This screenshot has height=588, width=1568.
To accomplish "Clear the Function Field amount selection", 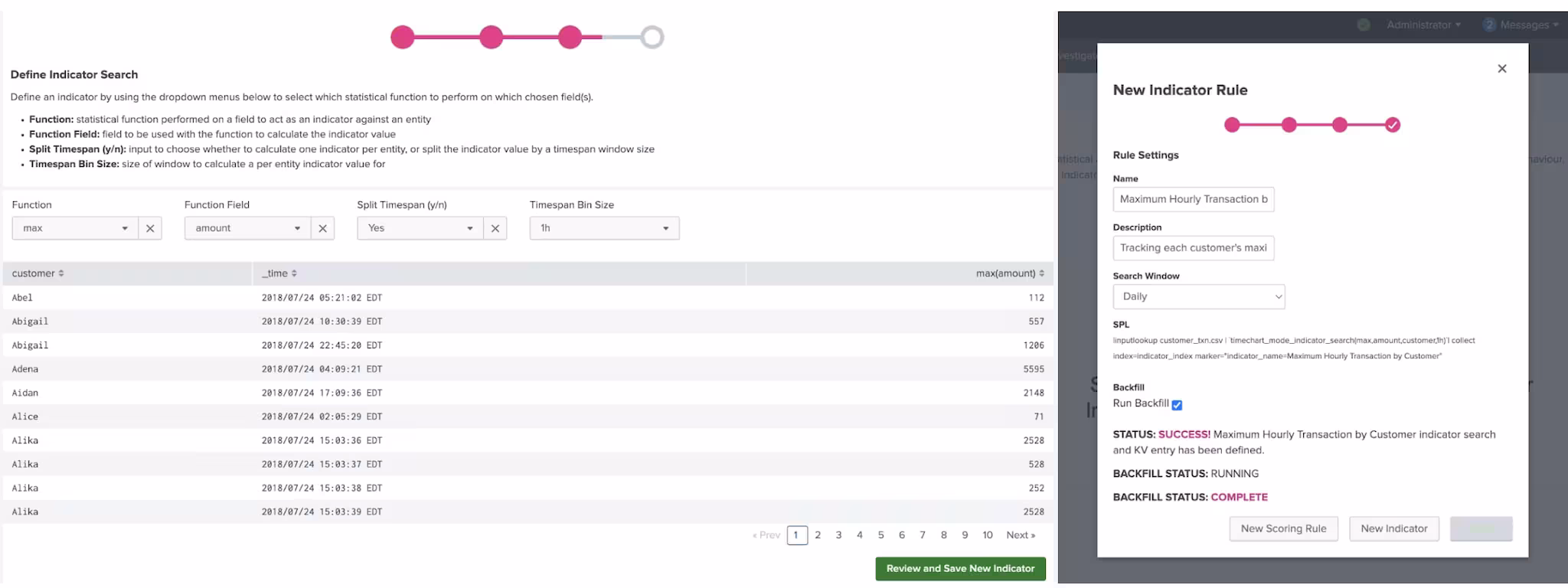I will (x=322, y=228).
